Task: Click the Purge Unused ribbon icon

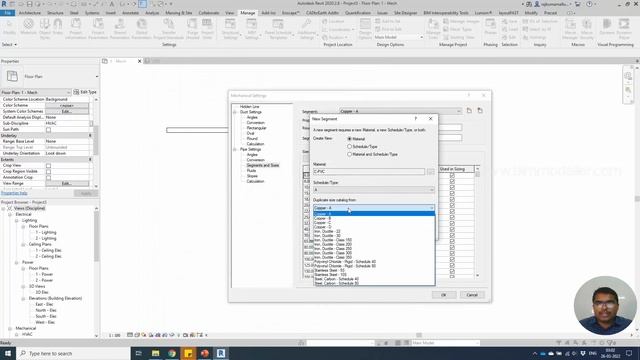Action: point(192,28)
